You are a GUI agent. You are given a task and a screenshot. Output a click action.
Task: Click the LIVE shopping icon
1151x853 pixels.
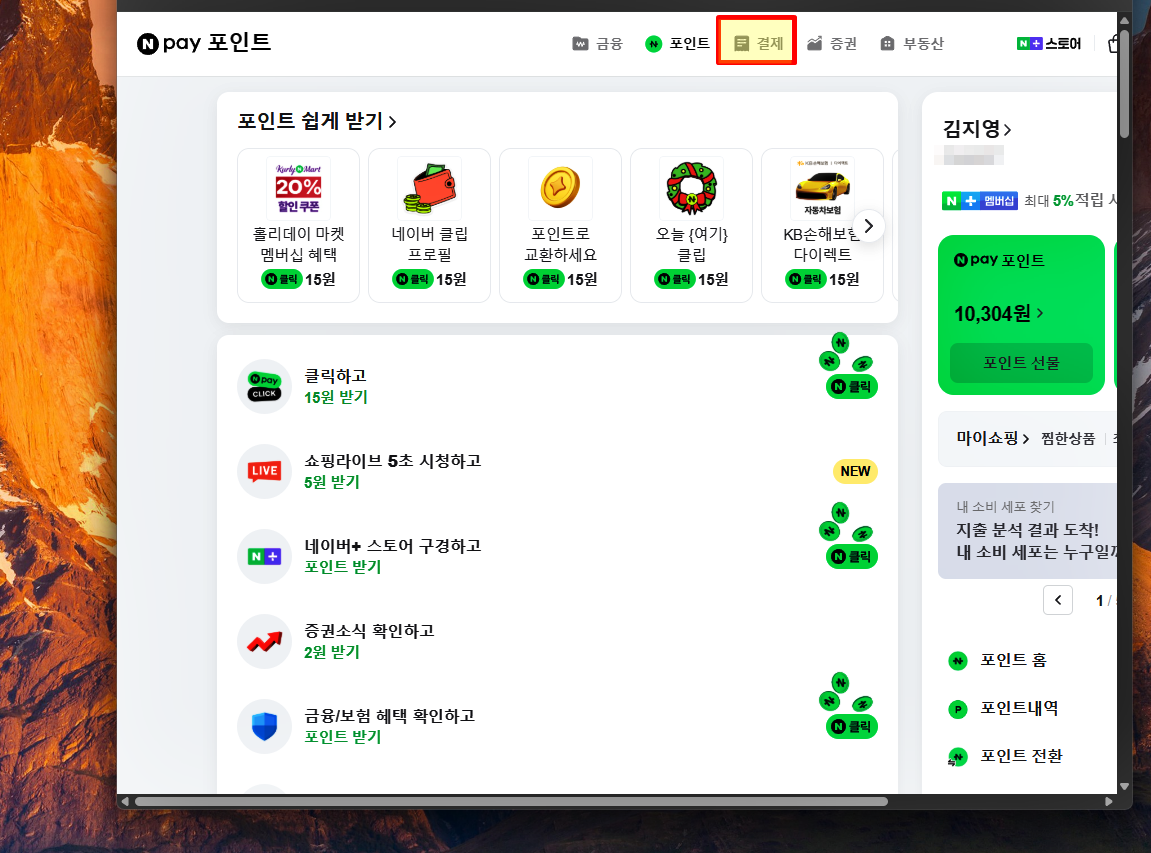pyautogui.click(x=264, y=471)
